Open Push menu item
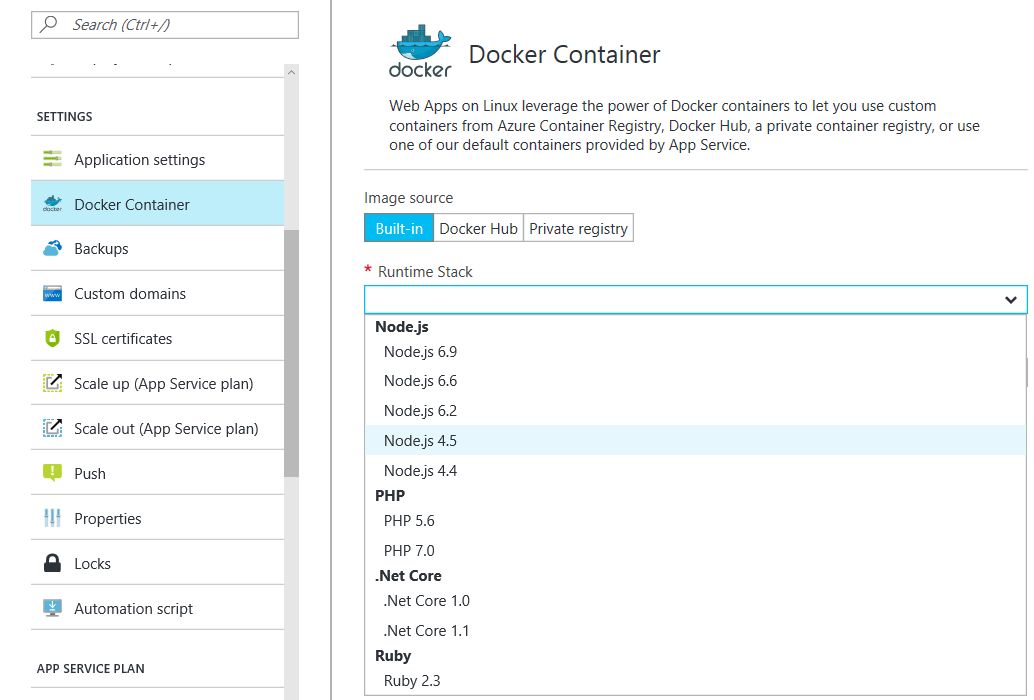Image resolution: width=1034 pixels, height=700 pixels. 158,473
